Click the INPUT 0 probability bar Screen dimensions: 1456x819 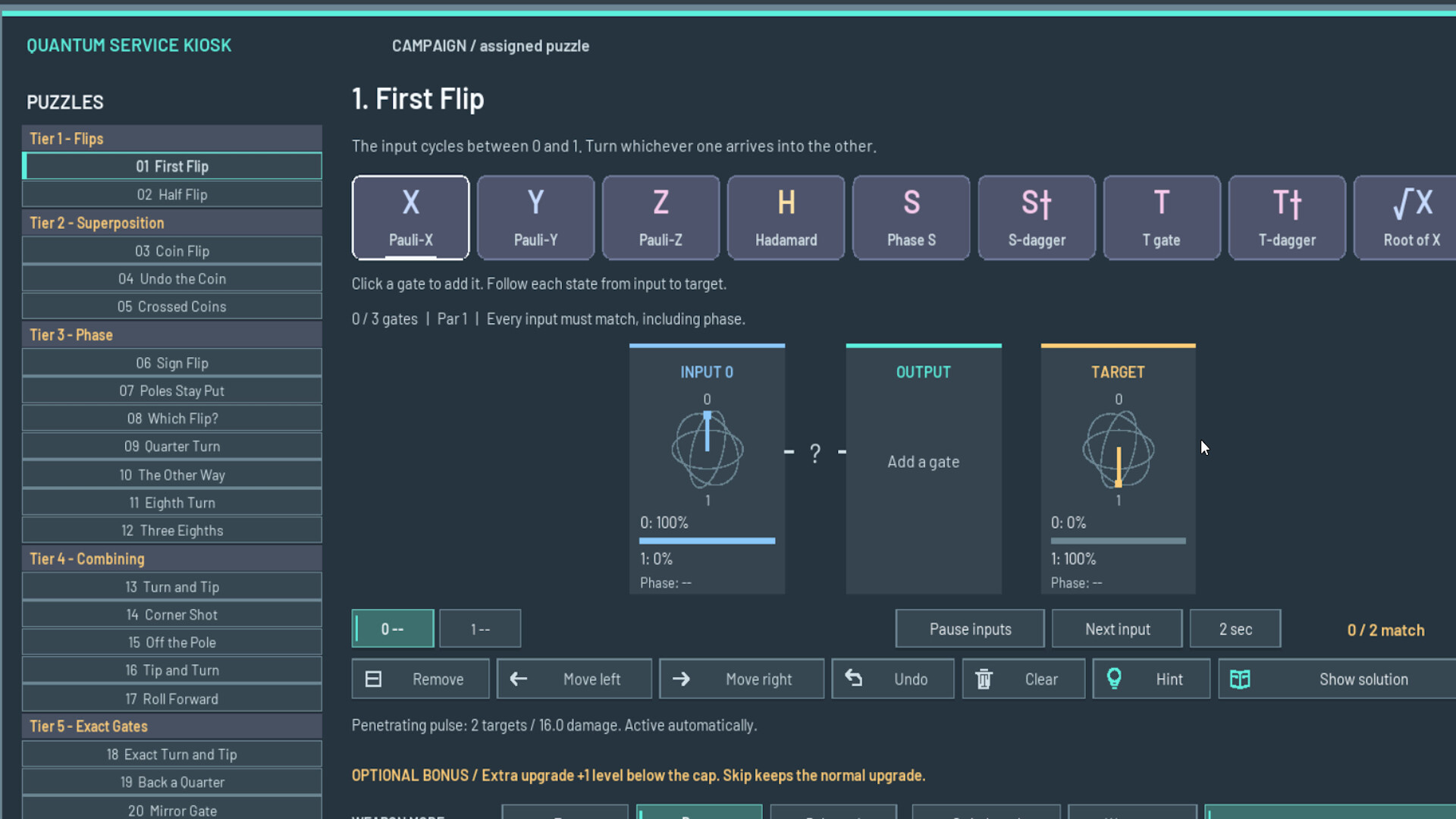point(707,541)
